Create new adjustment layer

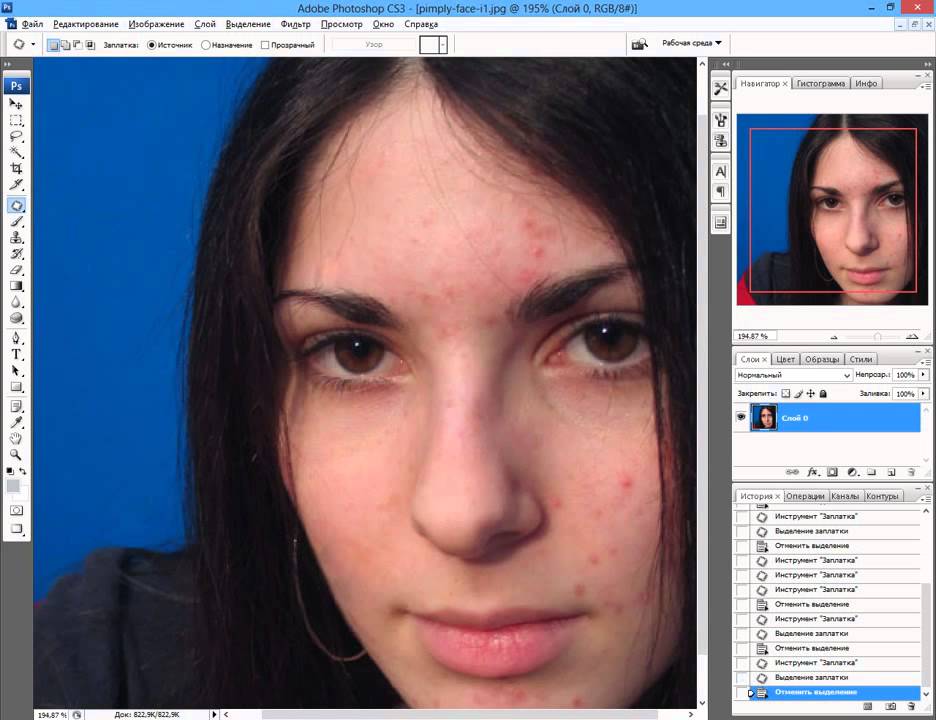point(852,472)
